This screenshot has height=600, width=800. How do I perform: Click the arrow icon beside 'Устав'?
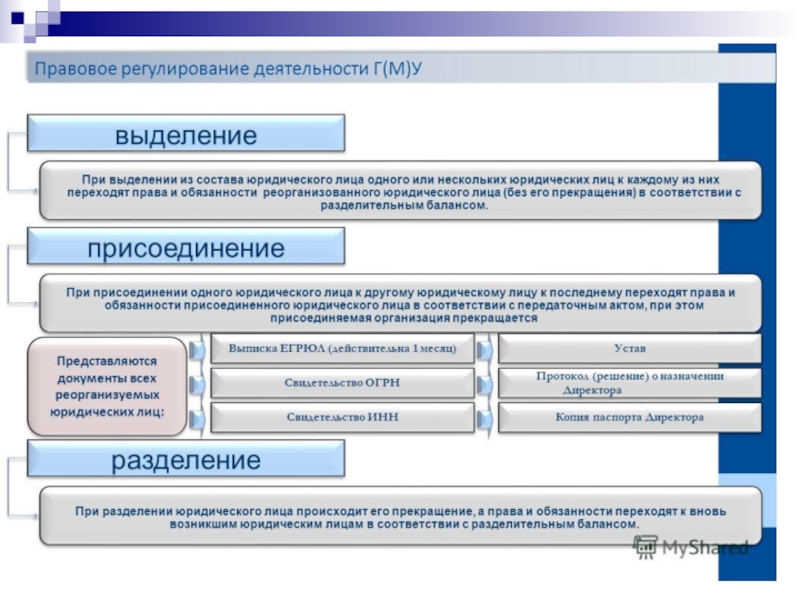click(485, 351)
